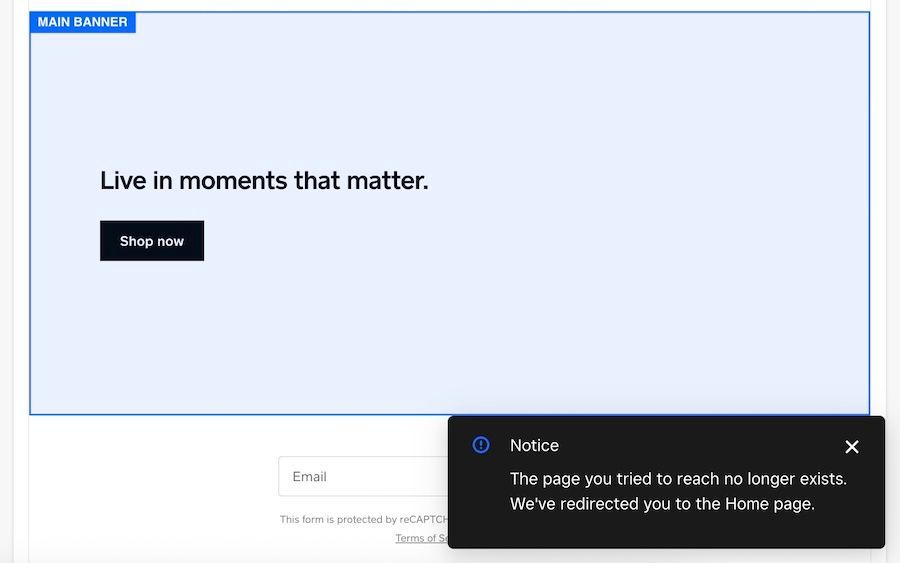The image size is (900, 563).
Task: Click the reCAPTCHA protection text below Email
Action: (x=364, y=519)
